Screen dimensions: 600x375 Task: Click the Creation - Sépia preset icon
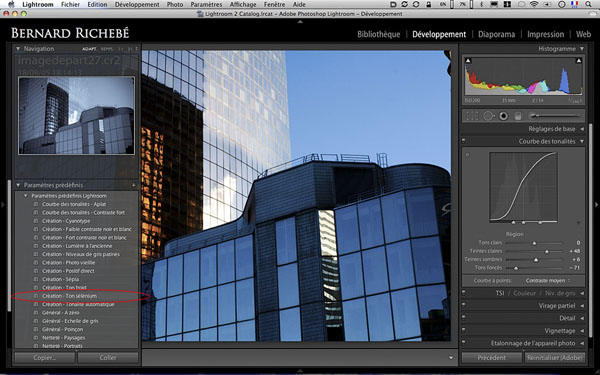point(36,279)
